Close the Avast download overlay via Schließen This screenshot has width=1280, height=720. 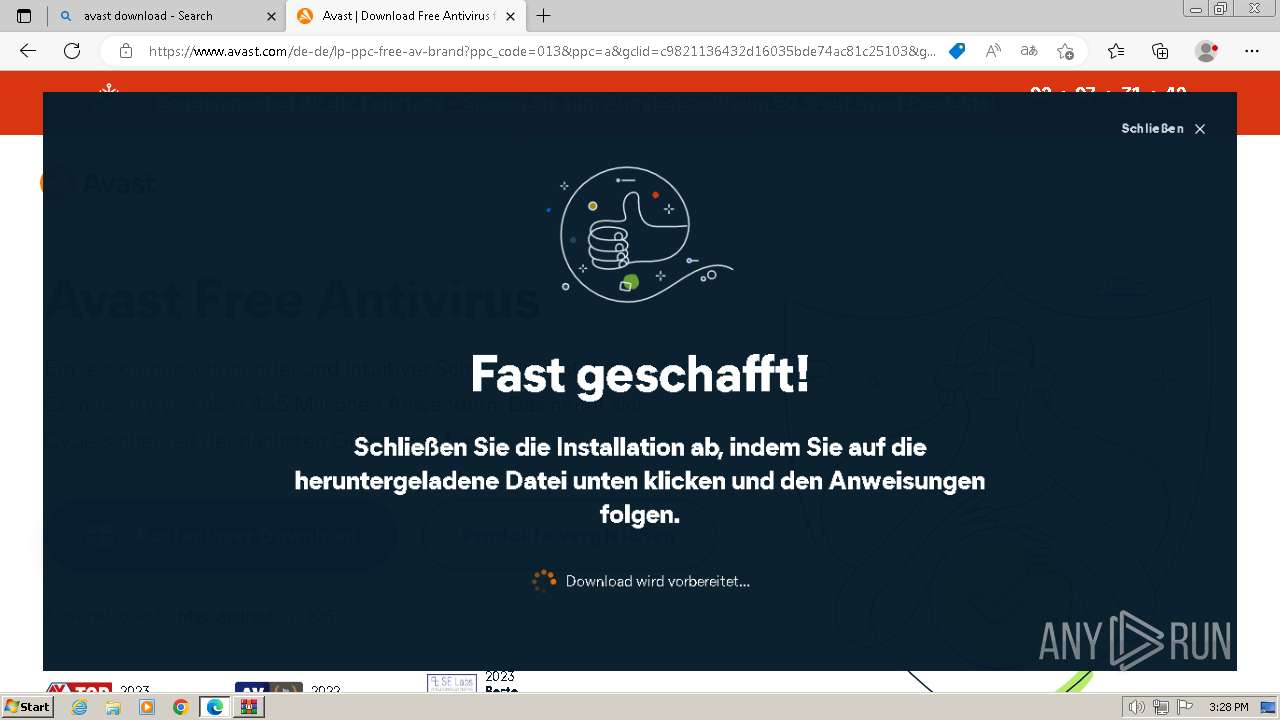(x=1163, y=129)
